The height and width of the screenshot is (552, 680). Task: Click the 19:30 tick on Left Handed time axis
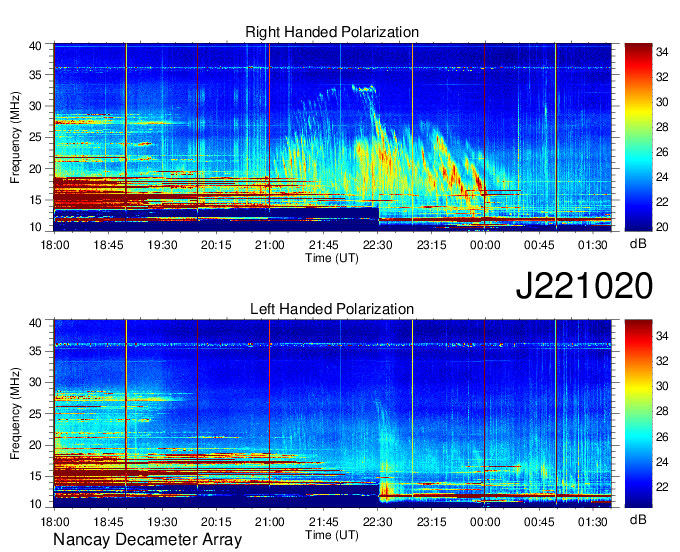point(162,522)
